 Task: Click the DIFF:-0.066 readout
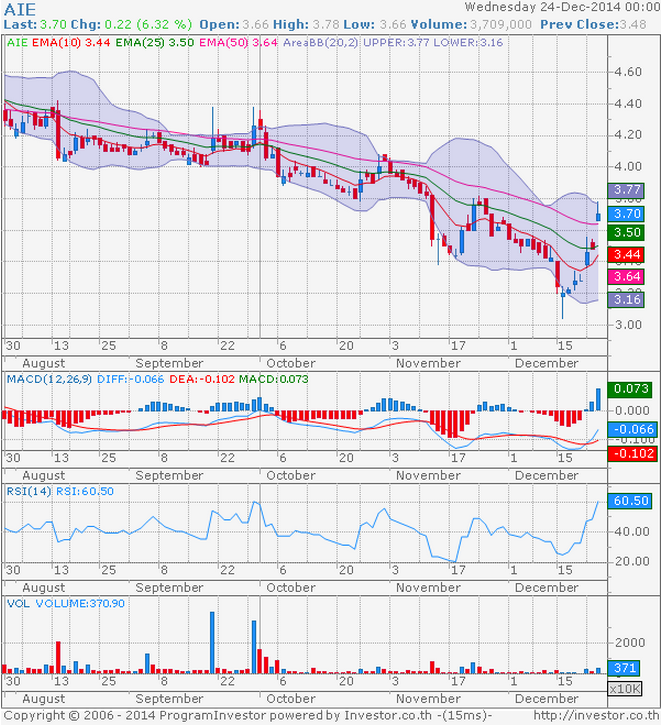[130, 380]
